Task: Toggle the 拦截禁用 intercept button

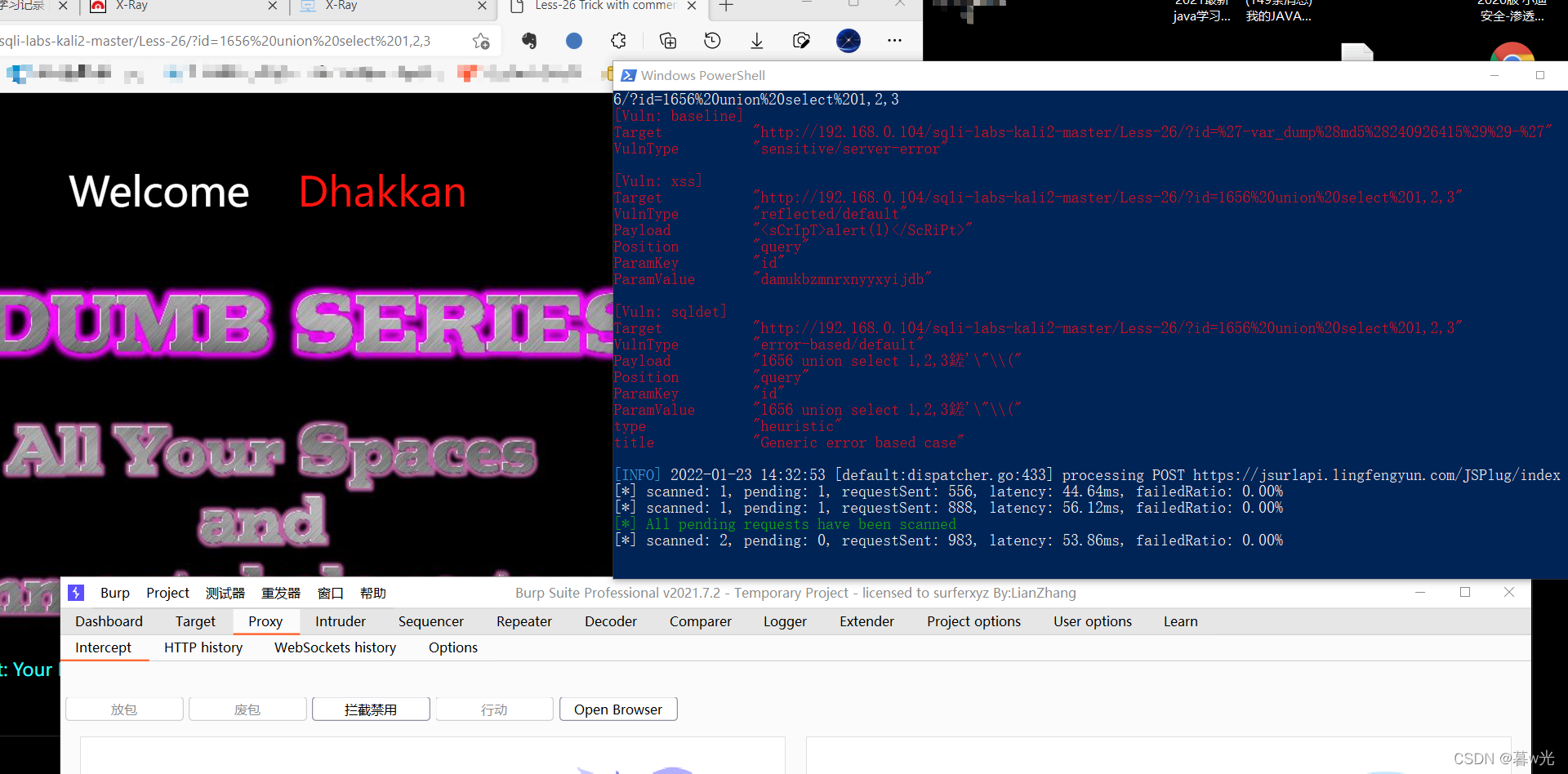Action: pos(371,709)
